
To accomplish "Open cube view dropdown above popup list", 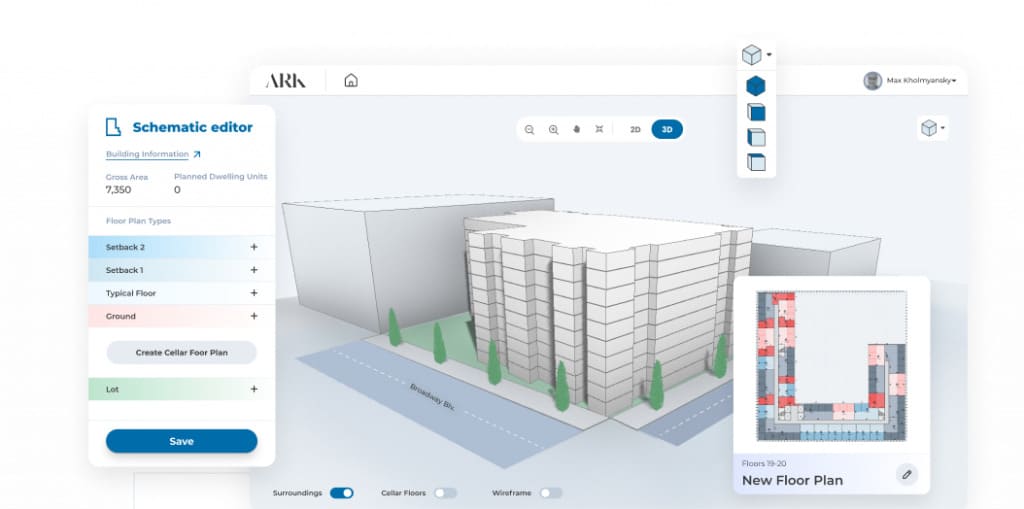I will (756, 55).
